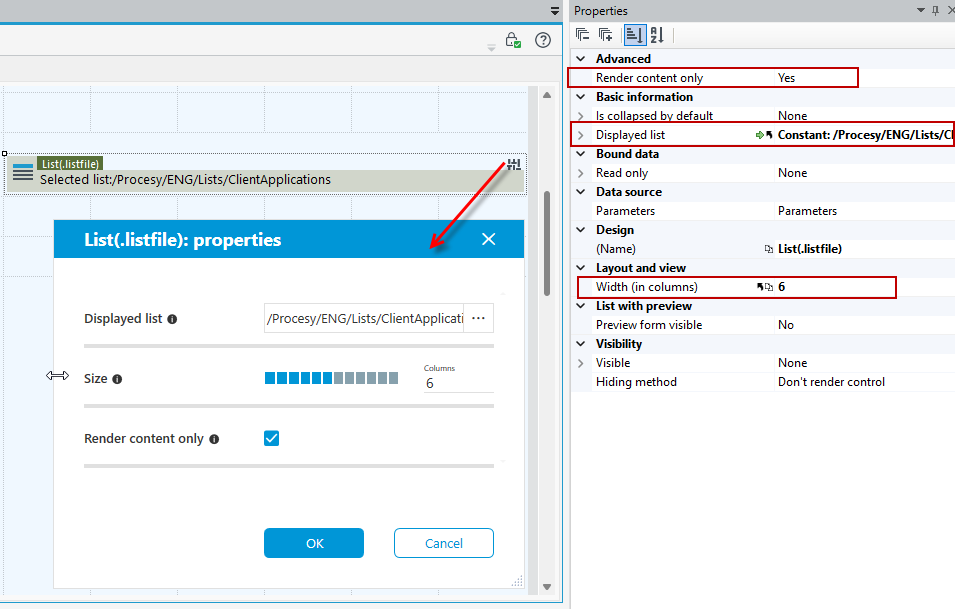
Task: Select the Hiding method 'Don't render control' value
Action: (831, 382)
